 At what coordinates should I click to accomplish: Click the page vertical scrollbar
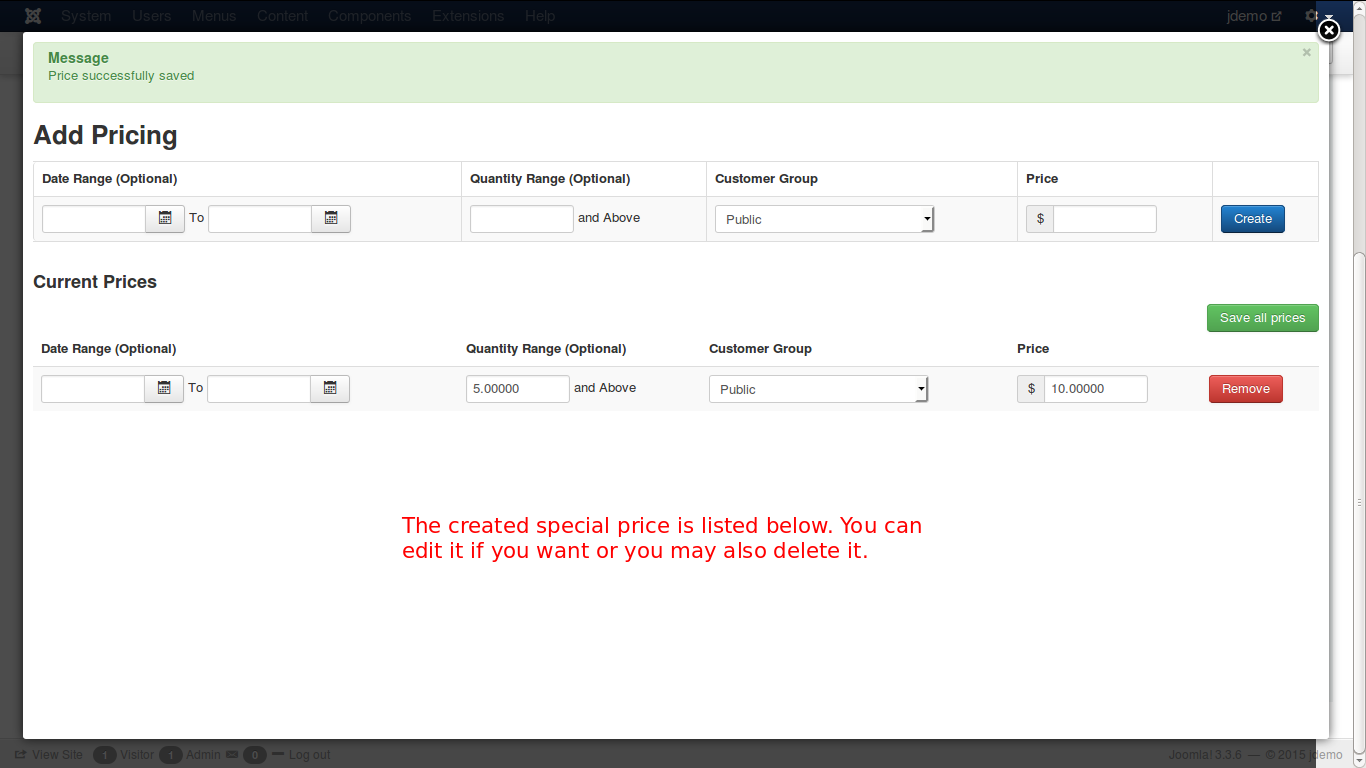click(x=1358, y=500)
